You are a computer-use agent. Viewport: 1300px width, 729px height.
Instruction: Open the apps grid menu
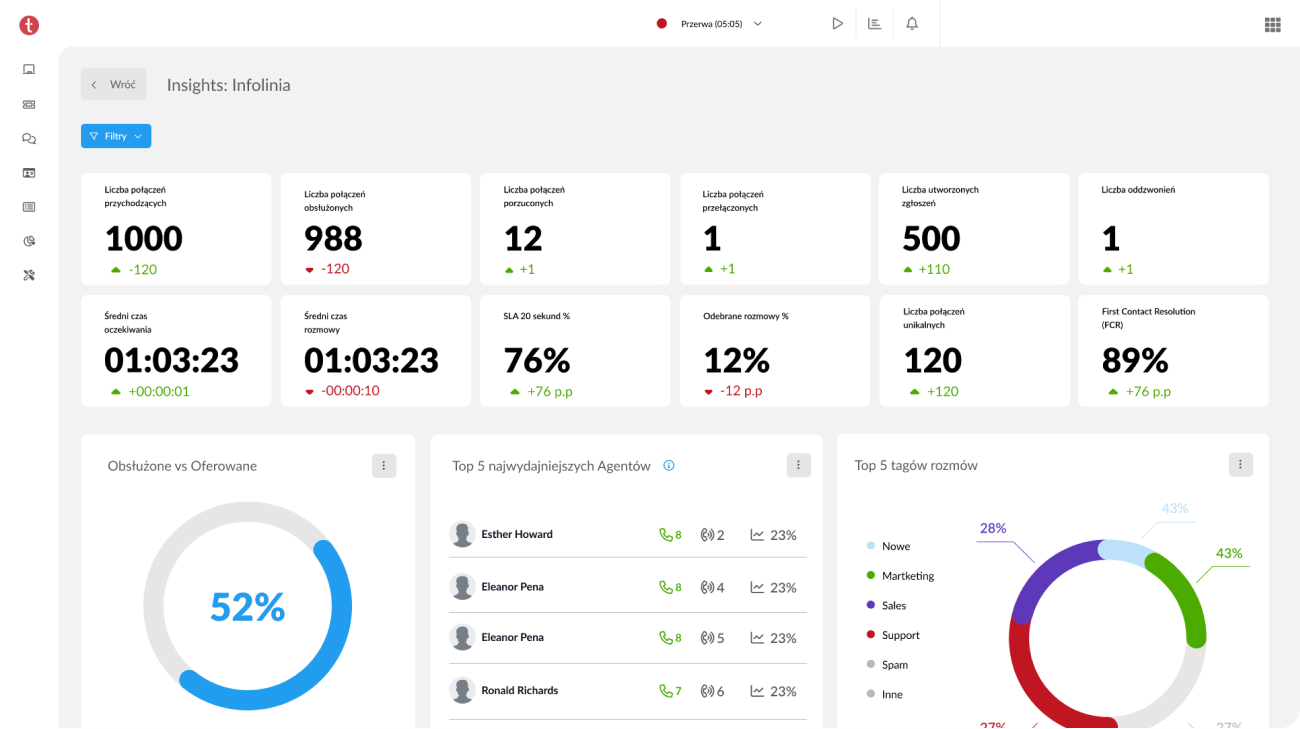(1272, 25)
